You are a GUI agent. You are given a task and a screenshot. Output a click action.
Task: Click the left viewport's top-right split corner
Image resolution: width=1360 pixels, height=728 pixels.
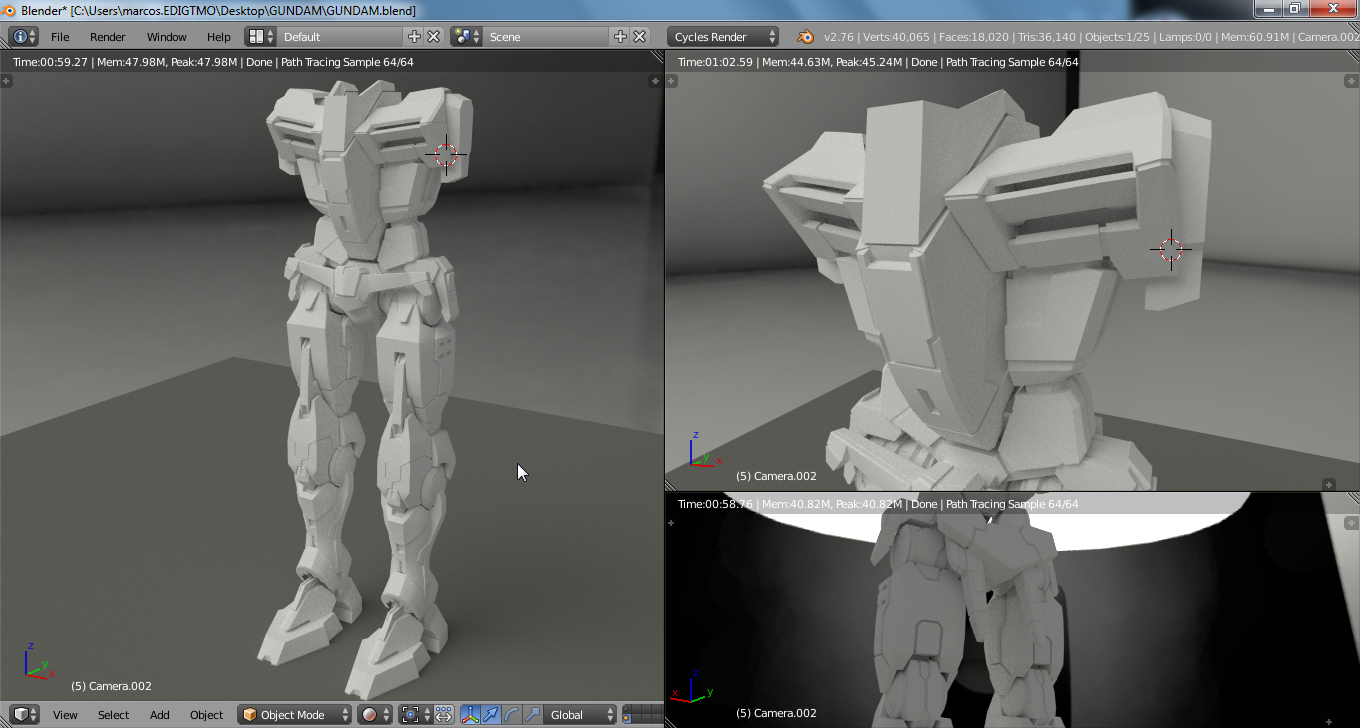point(655,59)
